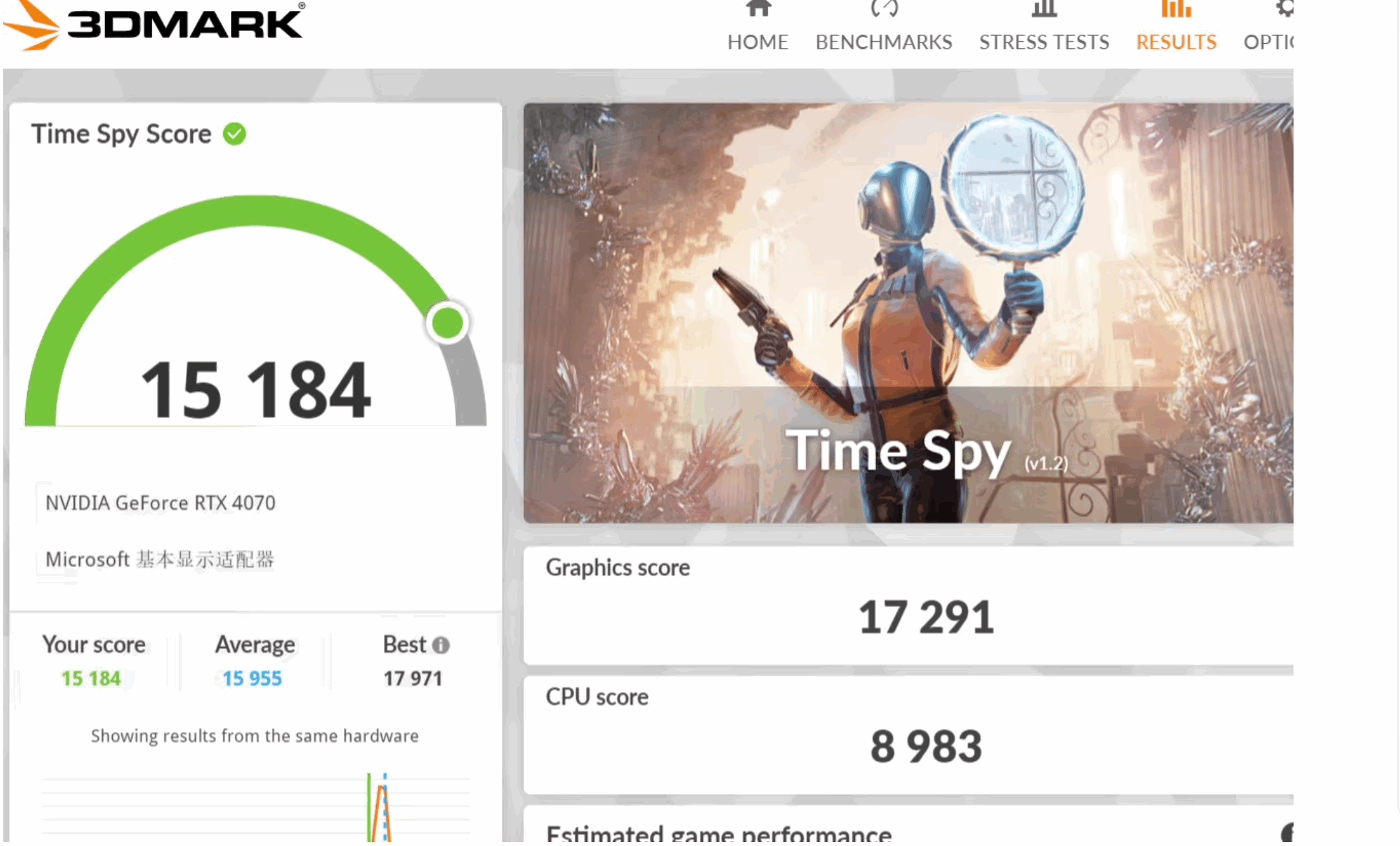Click the CPU score value 8 983
This screenshot has height=846, width=1400.
pos(926,747)
